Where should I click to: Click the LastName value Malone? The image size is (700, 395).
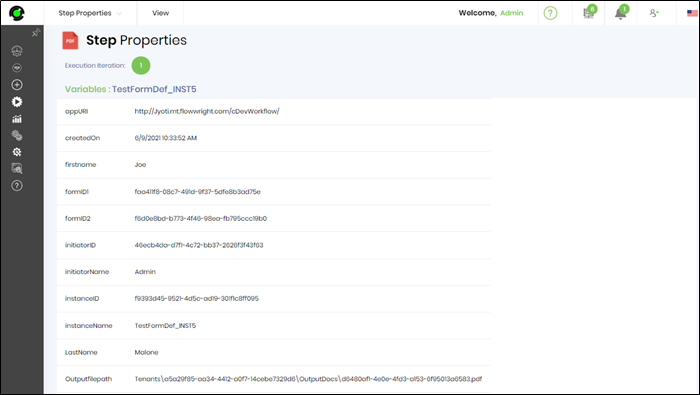click(146, 352)
